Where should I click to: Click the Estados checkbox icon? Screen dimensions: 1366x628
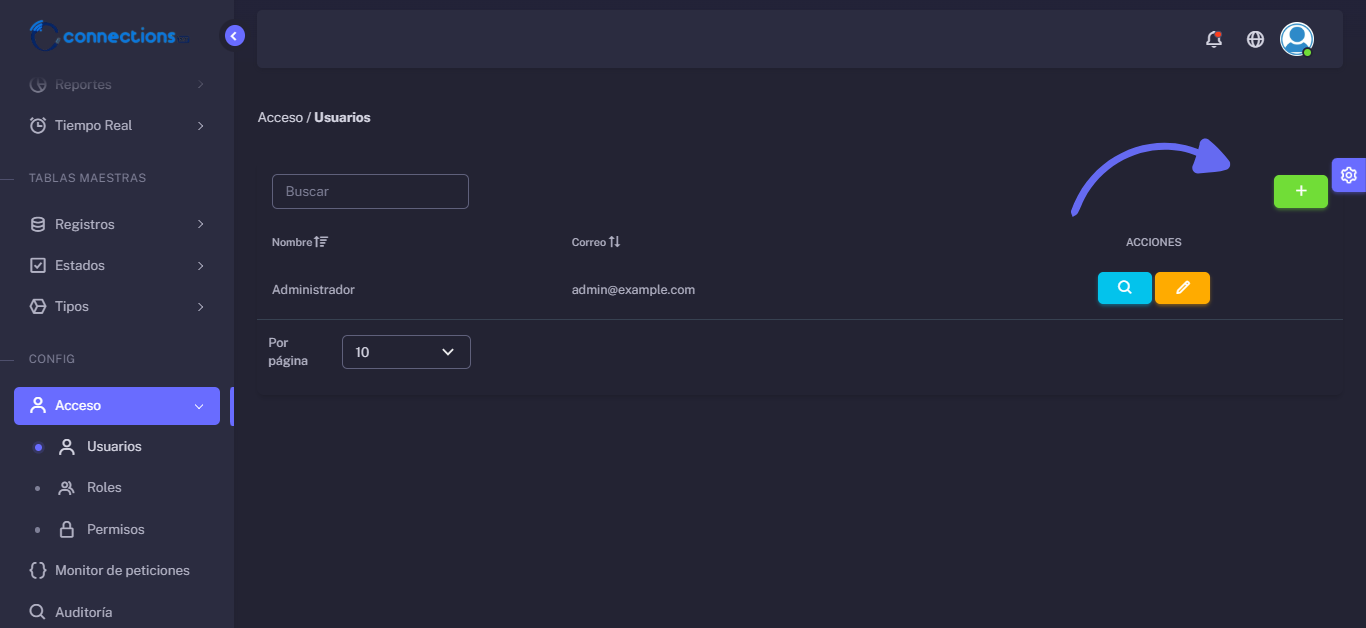pyautogui.click(x=38, y=265)
